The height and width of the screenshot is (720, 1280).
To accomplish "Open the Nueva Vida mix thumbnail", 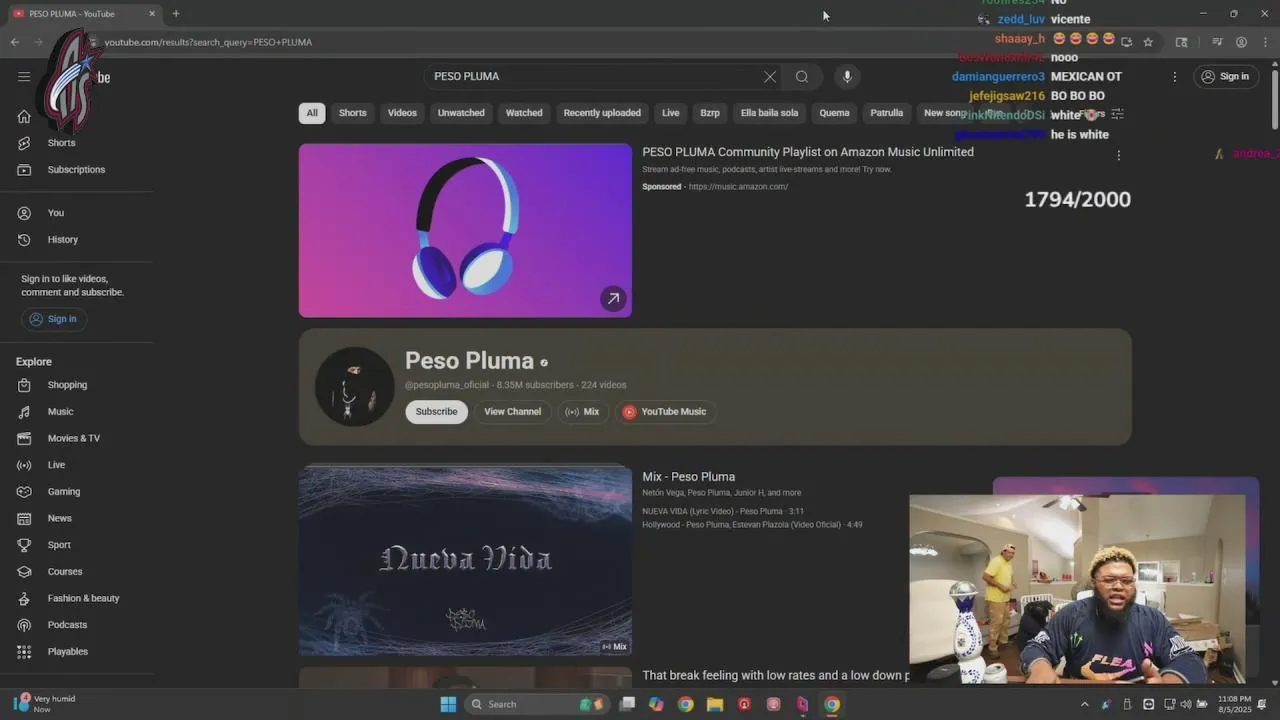I will coord(465,560).
